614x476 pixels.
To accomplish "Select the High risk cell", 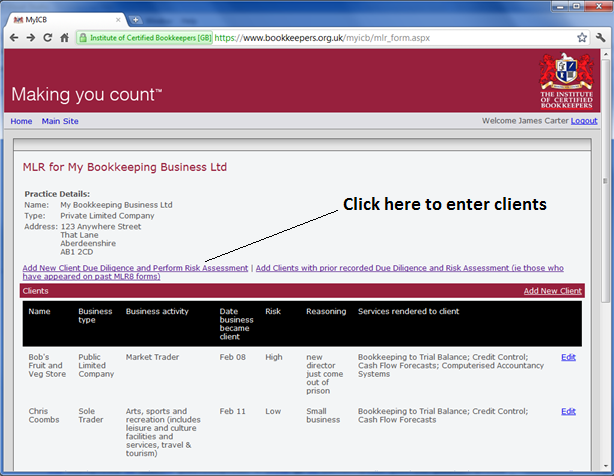I will point(274,357).
